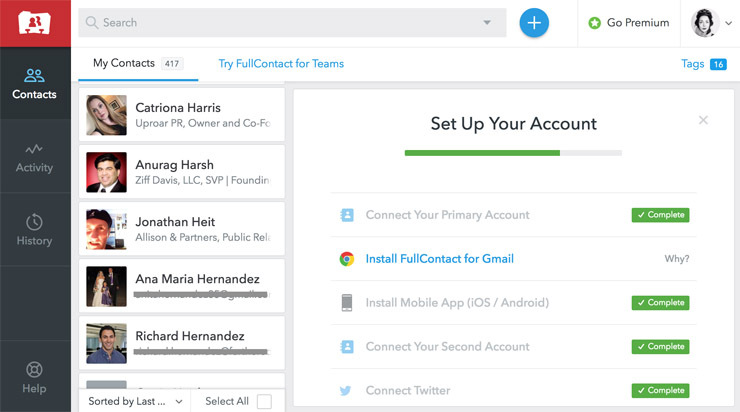
Task: Expand the profile menu chevron
Action: [x=729, y=23]
